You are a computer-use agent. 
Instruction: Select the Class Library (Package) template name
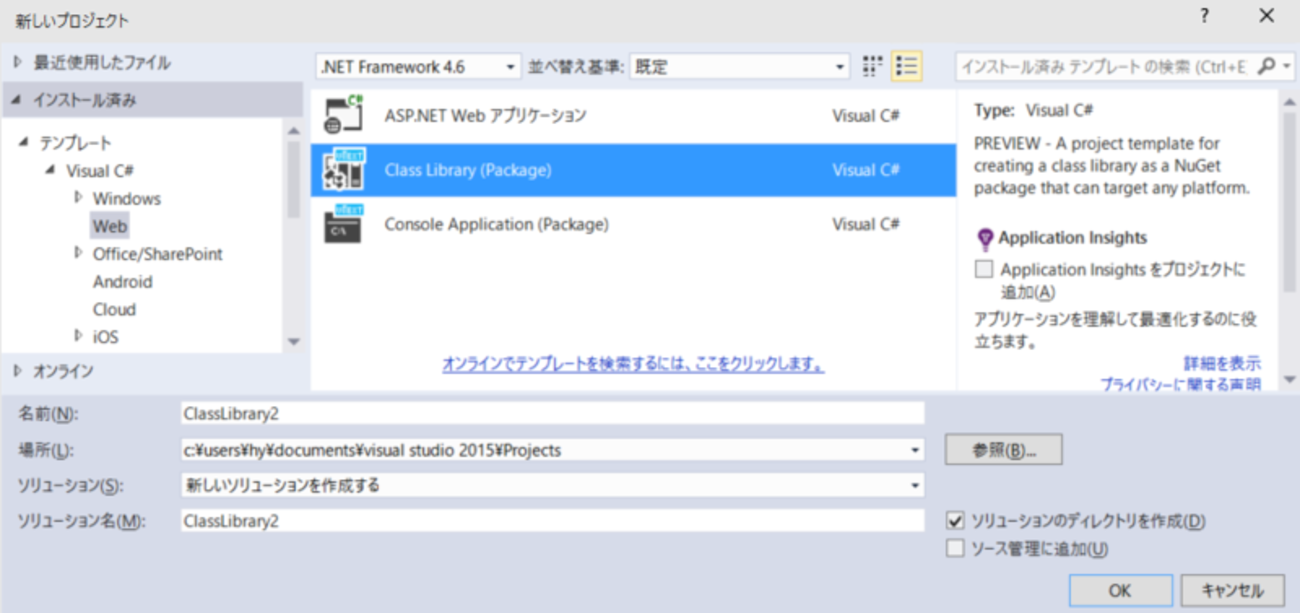point(468,170)
